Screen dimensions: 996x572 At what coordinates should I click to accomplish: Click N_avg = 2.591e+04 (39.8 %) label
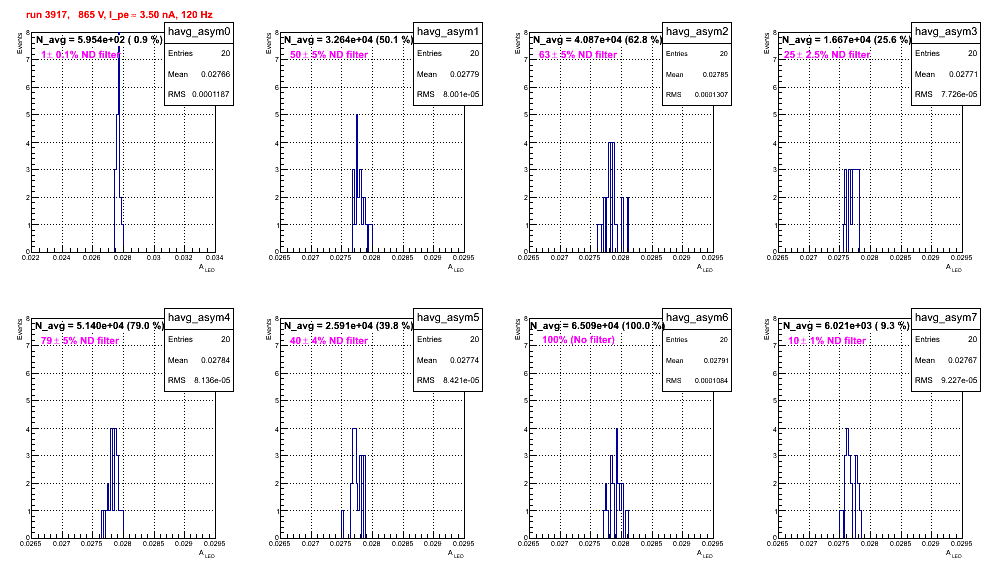[x=348, y=326]
